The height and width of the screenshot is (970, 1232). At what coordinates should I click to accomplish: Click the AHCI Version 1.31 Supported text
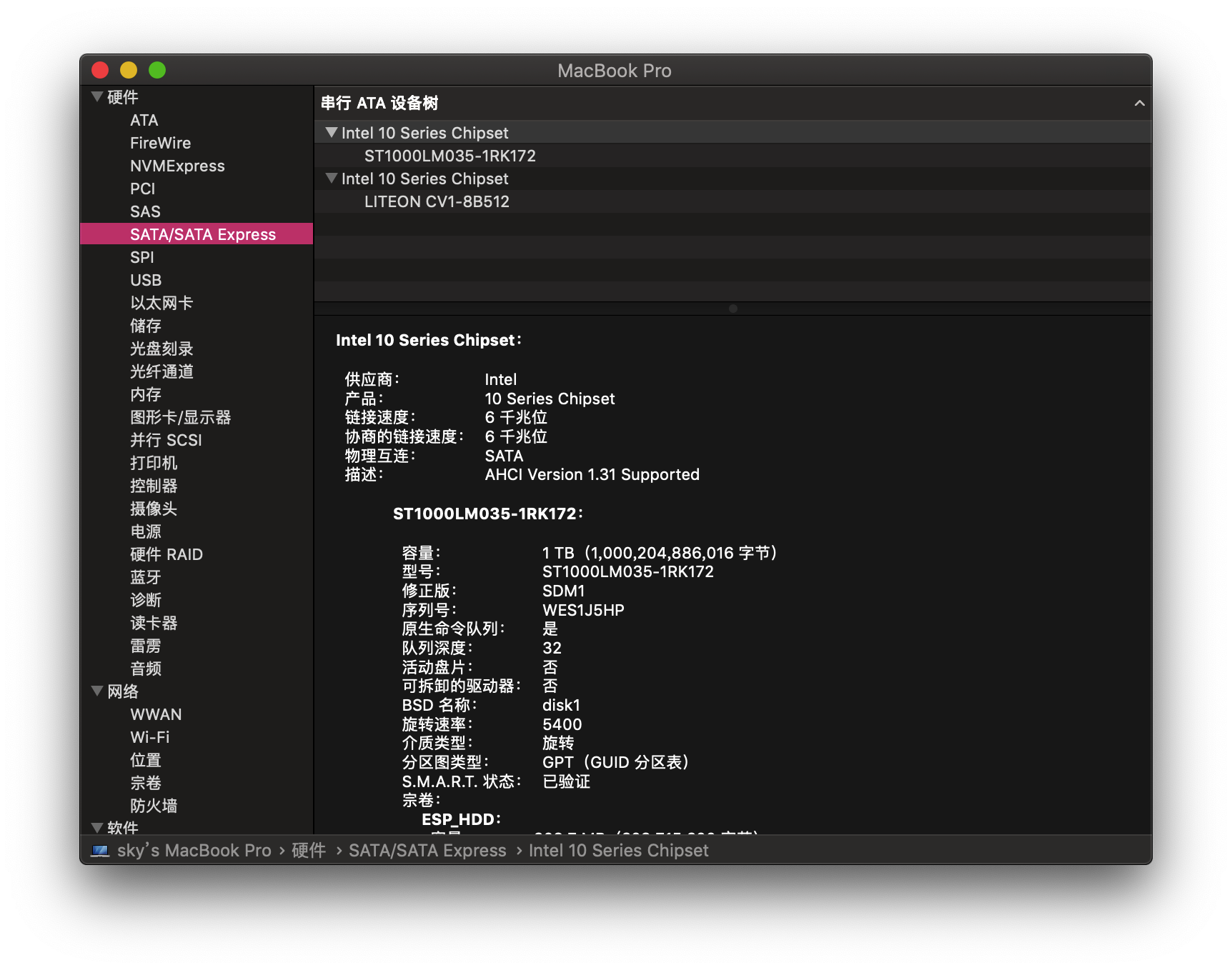(x=592, y=474)
